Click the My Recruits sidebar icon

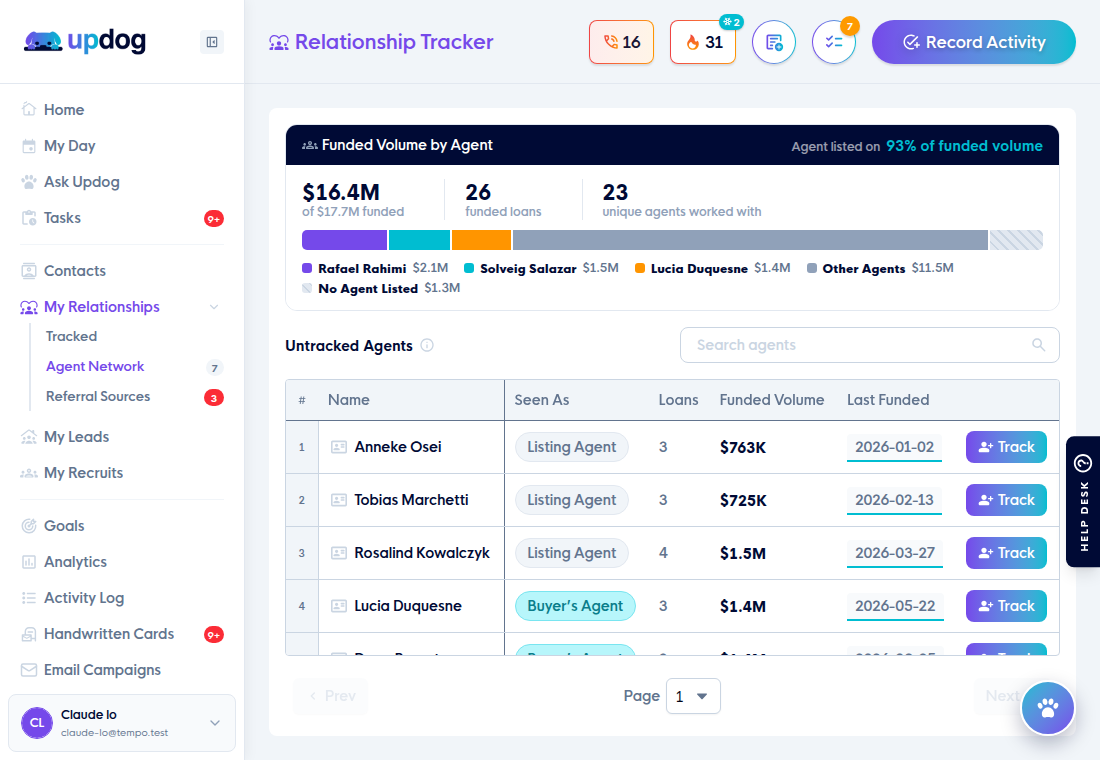29,473
